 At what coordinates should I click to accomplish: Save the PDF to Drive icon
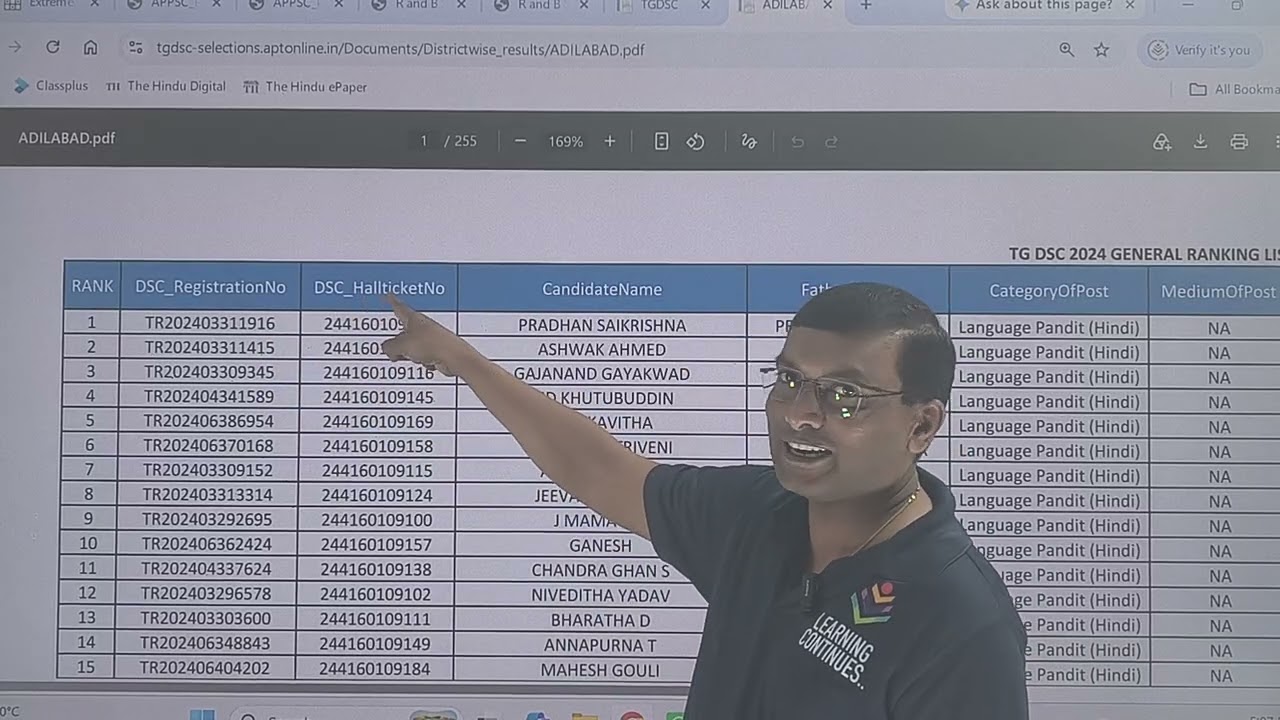(1161, 142)
